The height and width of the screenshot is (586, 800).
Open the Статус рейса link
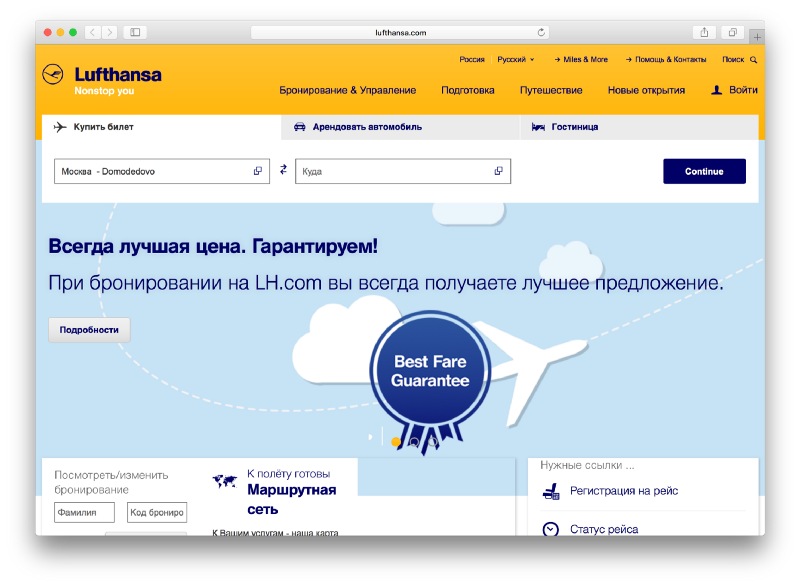click(604, 529)
